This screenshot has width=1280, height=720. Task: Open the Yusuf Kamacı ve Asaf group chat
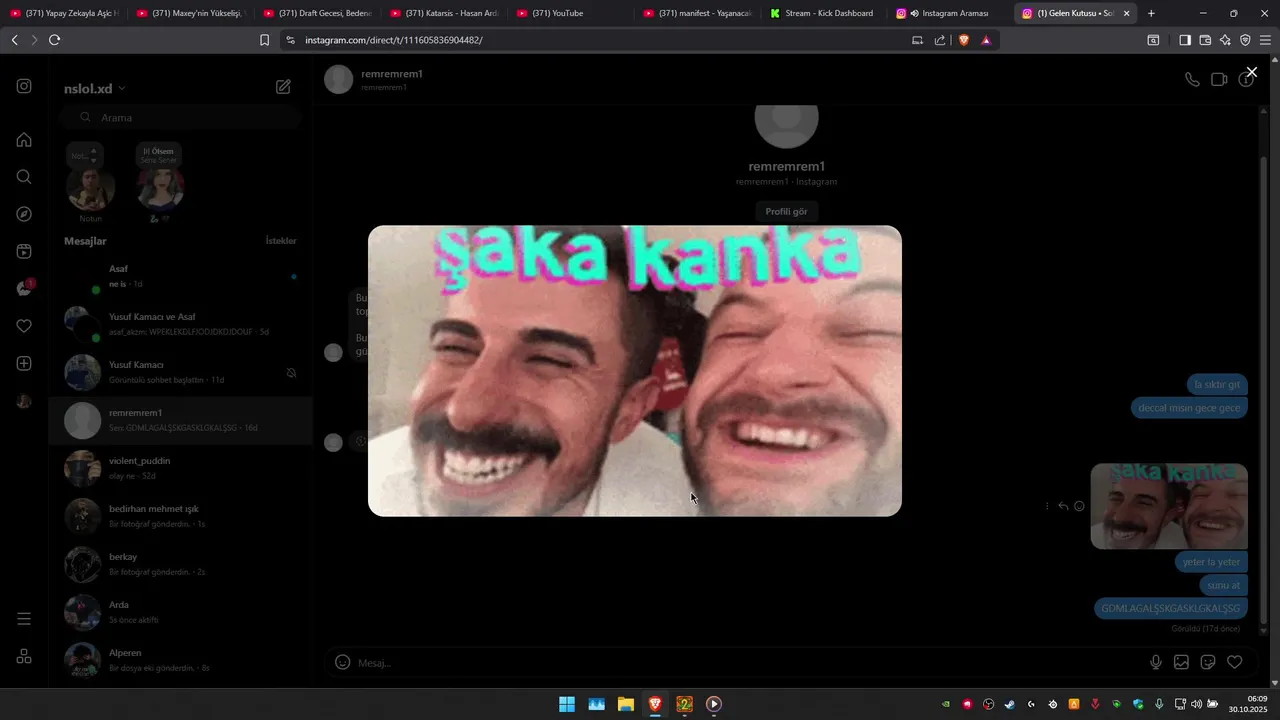click(x=180, y=324)
